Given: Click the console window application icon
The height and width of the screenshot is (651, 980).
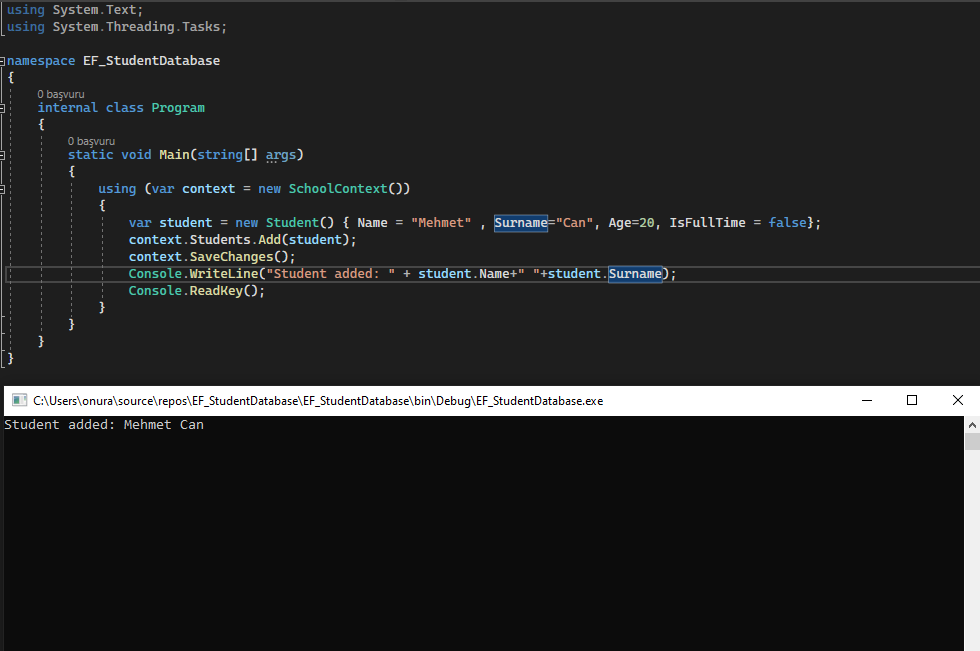Looking at the screenshot, I should point(18,400).
